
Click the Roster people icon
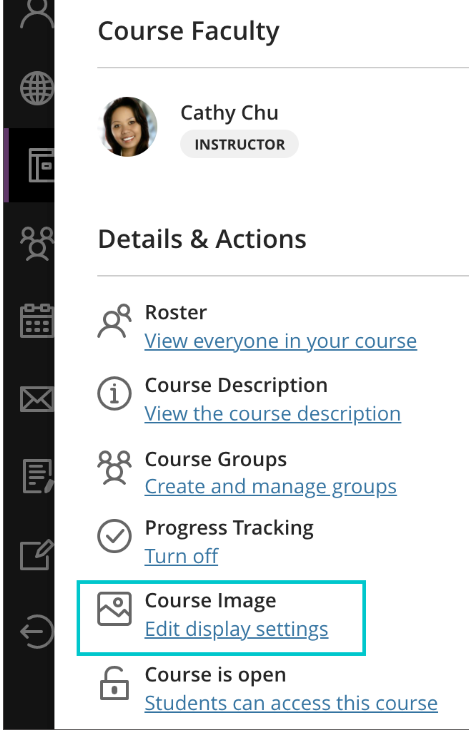(114, 321)
